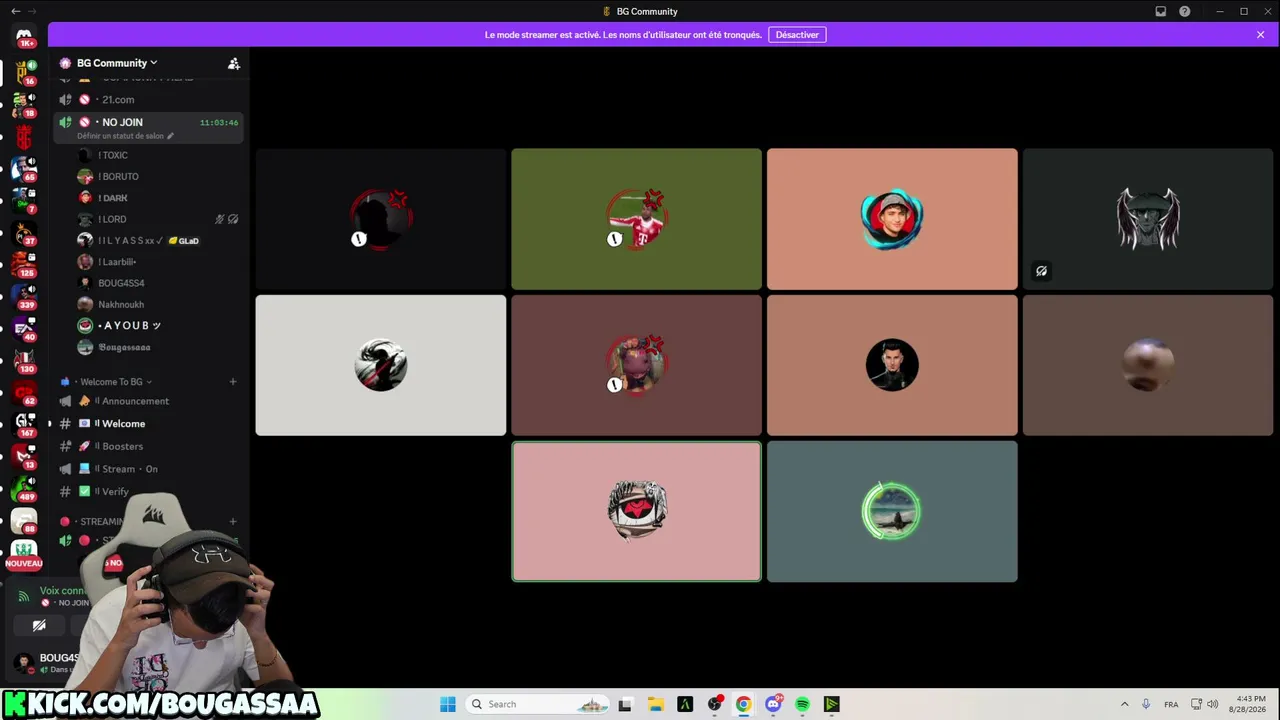Dismiss the streamer mode banner
1280x720 pixels.
click(1261, 35)
